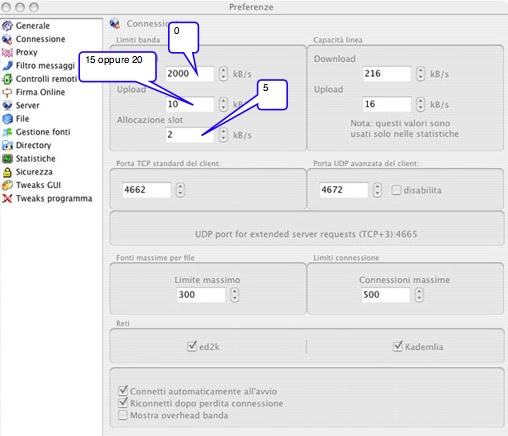Select the Gestione fonti icon
This screenshot has height=436, width=508.
[7, 132]
